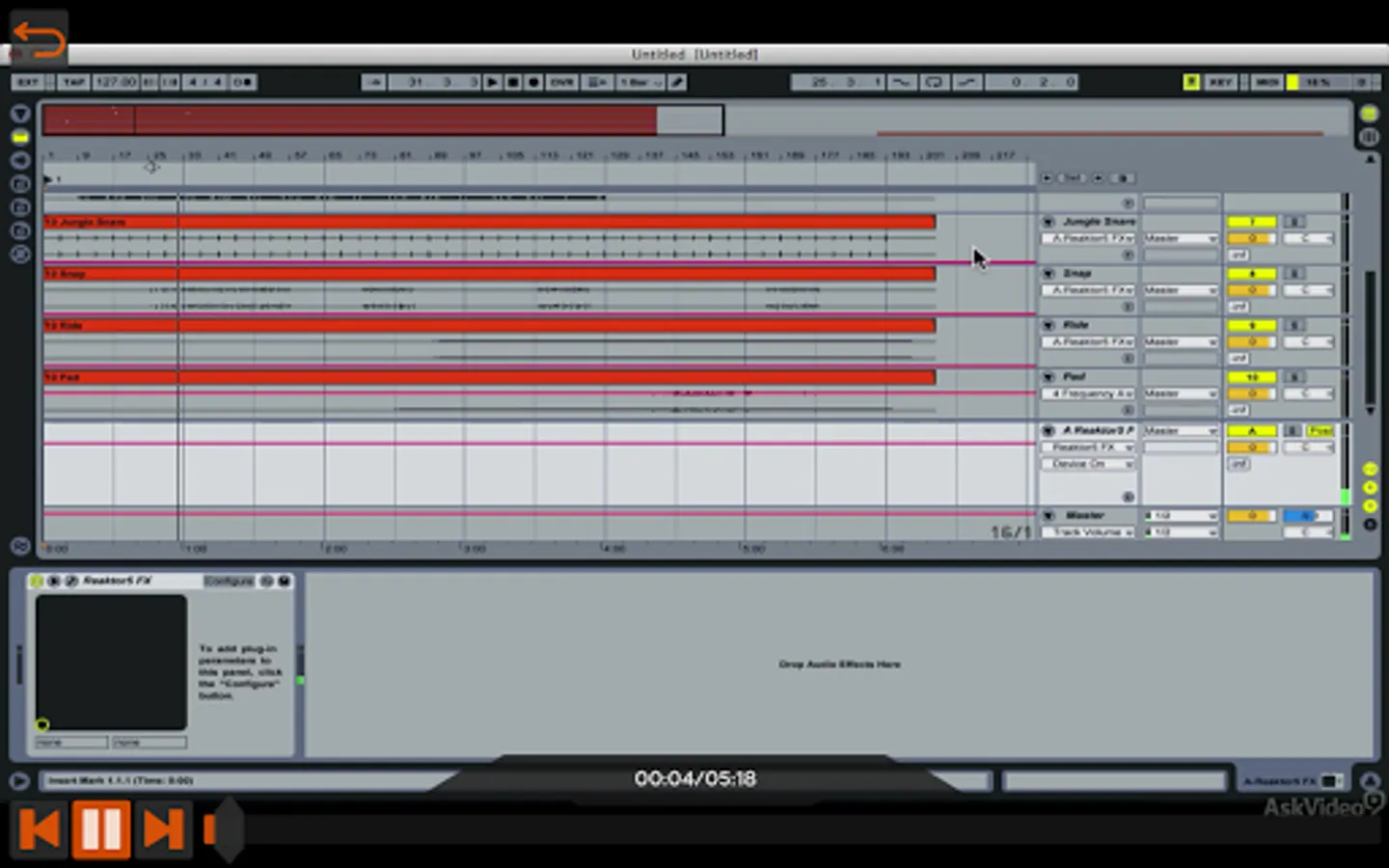Go to the previous video chapter

click(x=40, y=828)
